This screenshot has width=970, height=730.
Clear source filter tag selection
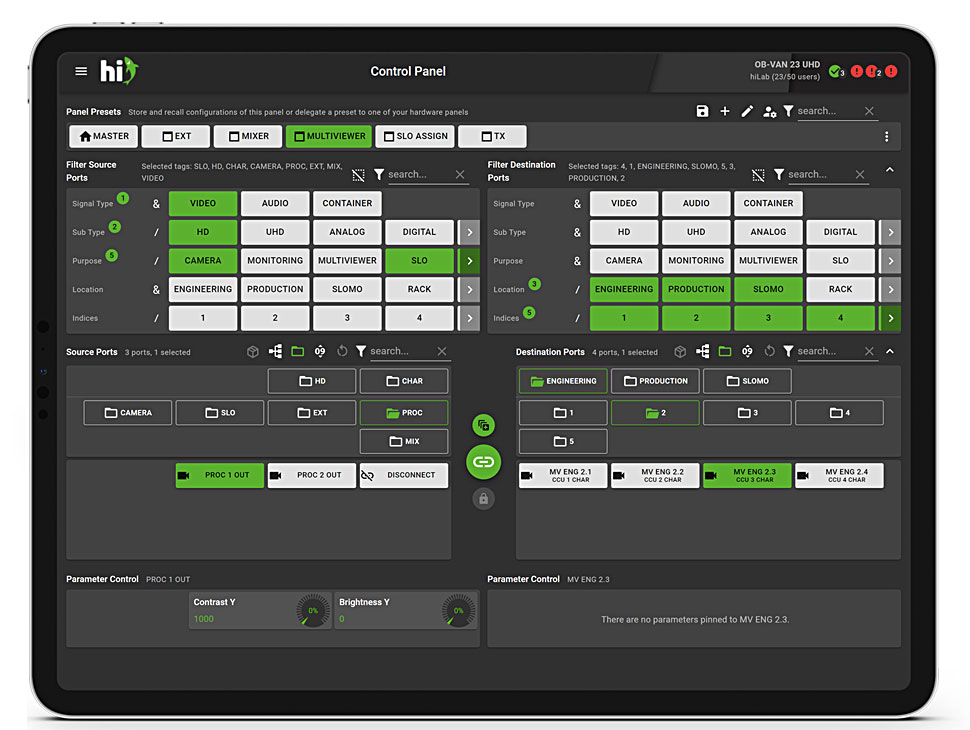358,175
